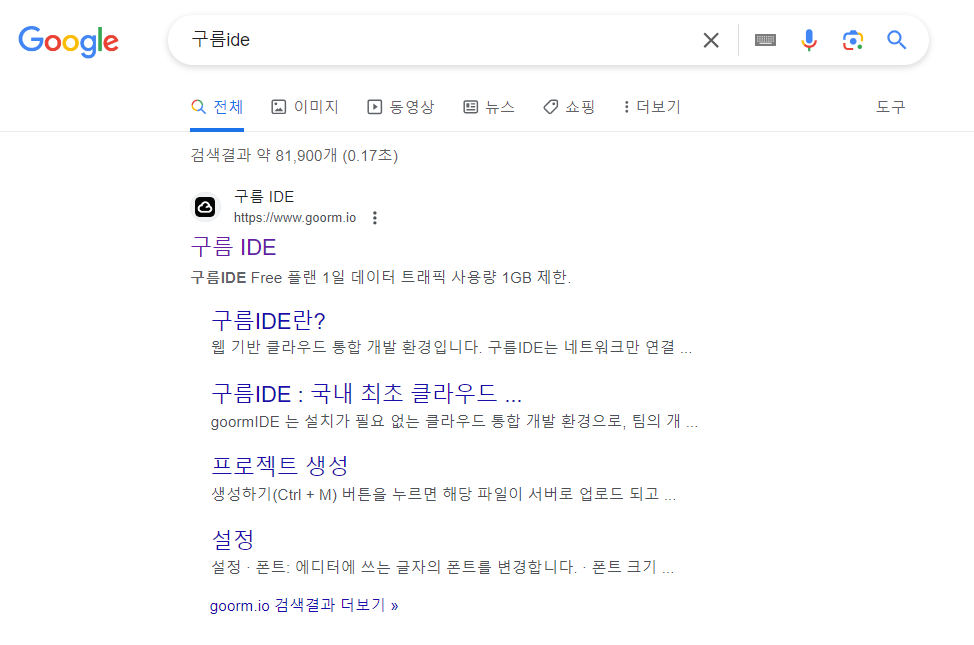Open Google Lens image search
The width and height of the screenshot is (974, 645).
853,40
